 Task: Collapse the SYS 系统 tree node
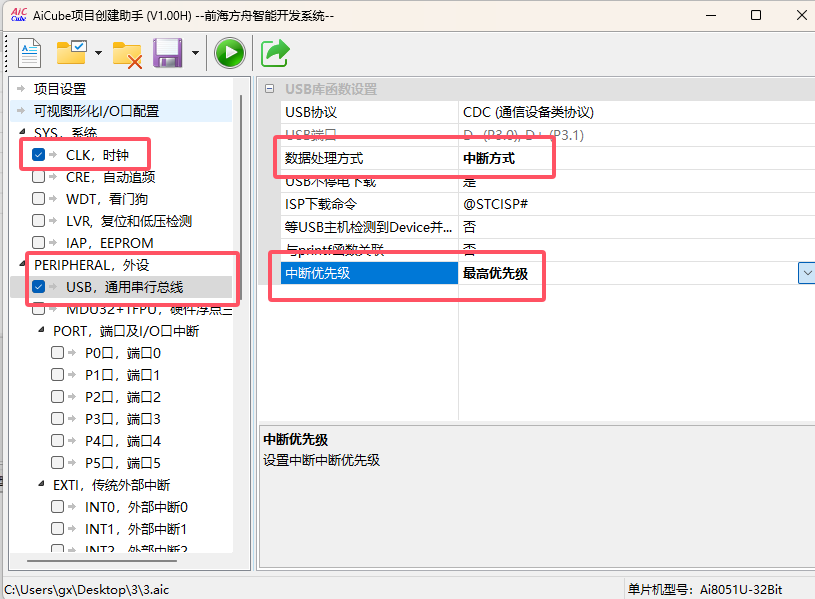22,133
